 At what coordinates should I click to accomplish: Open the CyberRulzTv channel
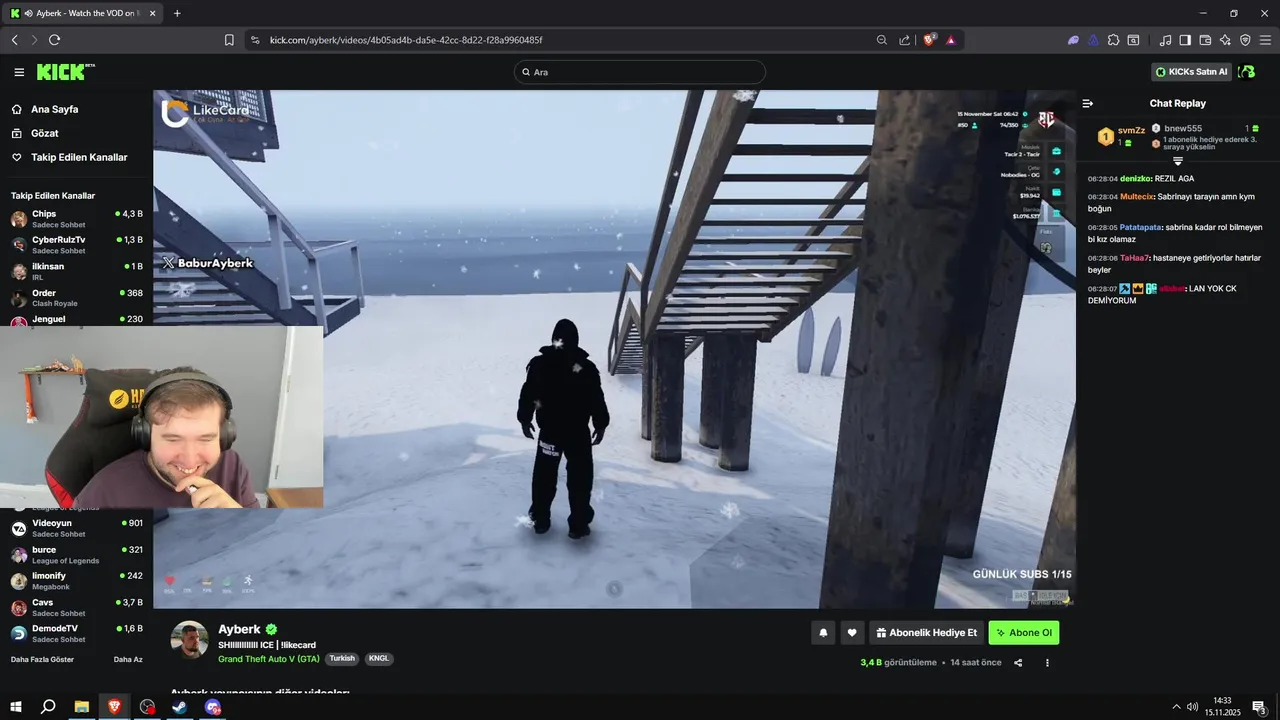coord(76,244)
